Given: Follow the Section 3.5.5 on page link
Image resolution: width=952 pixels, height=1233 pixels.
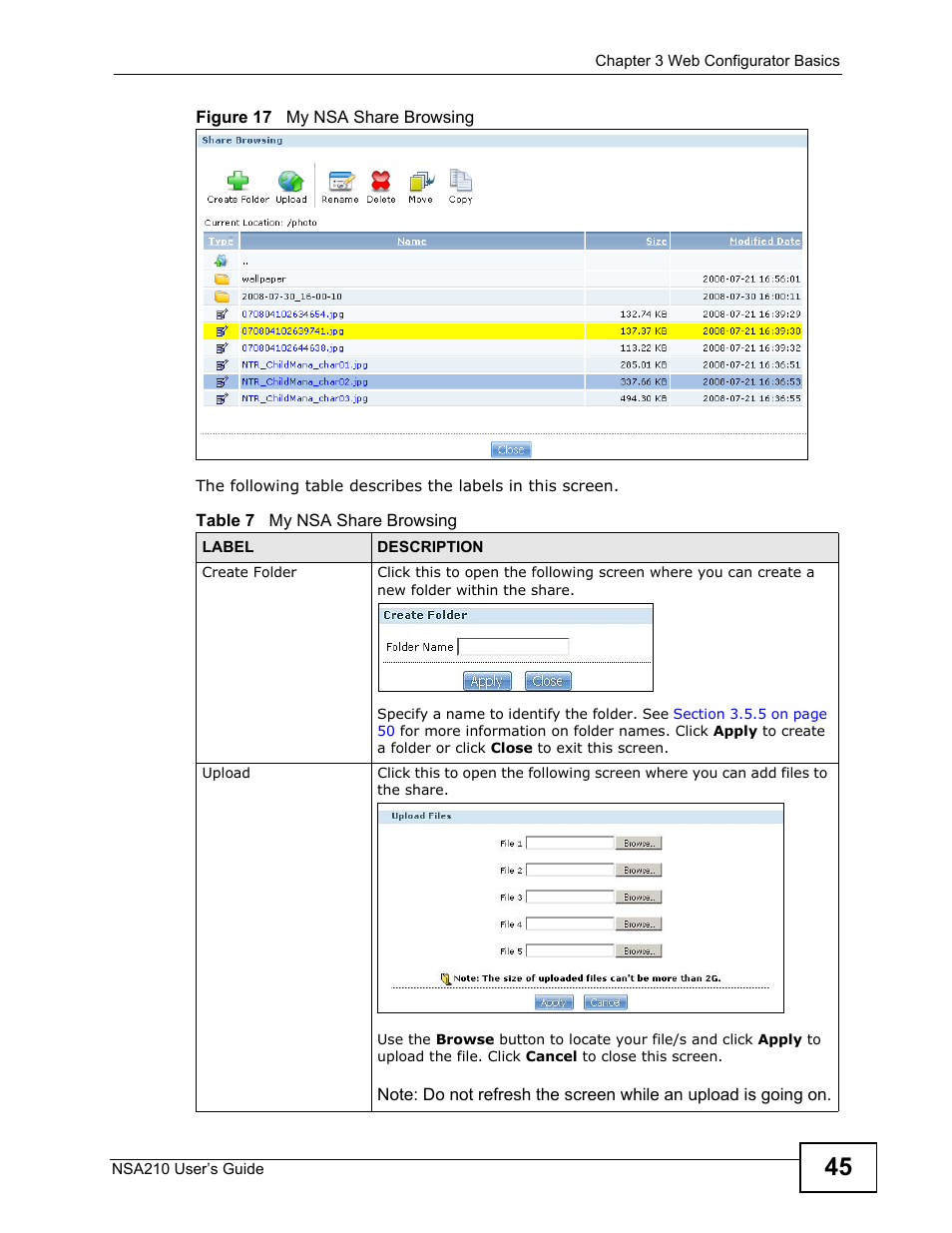Looking at the screenshot, I should pos(749,714).
